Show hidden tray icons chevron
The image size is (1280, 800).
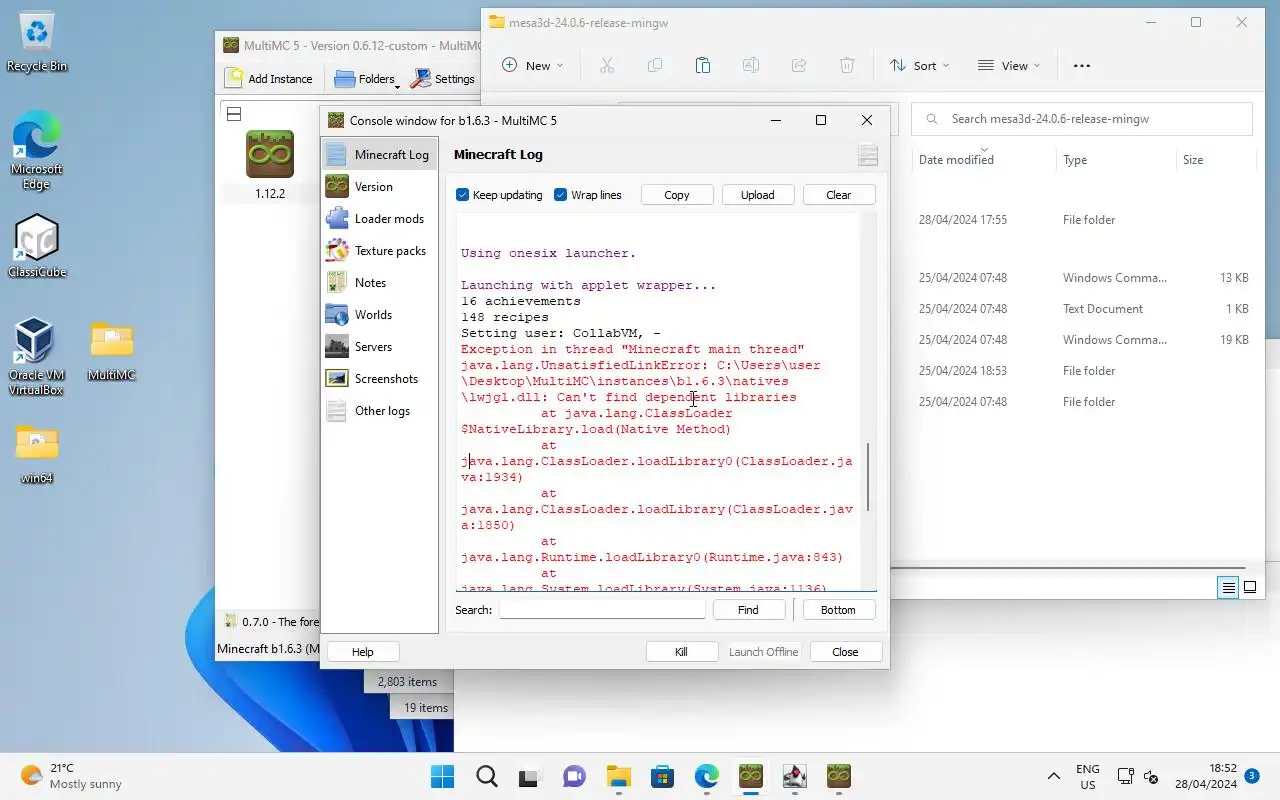coord(1053,777)
